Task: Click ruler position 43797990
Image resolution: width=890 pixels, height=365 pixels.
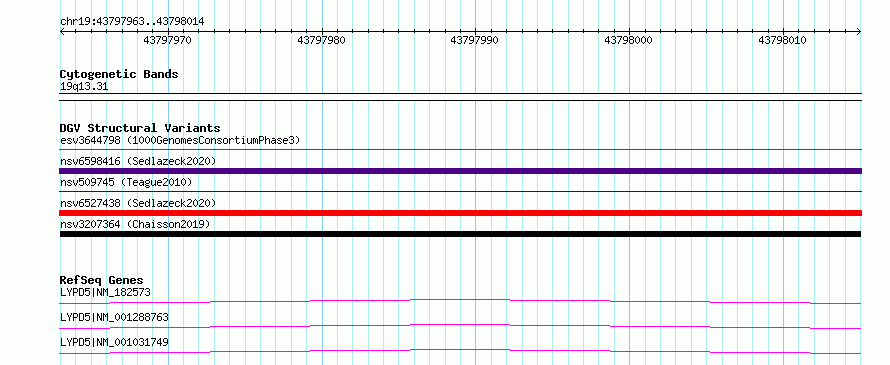Action: (x=475, y=40)
